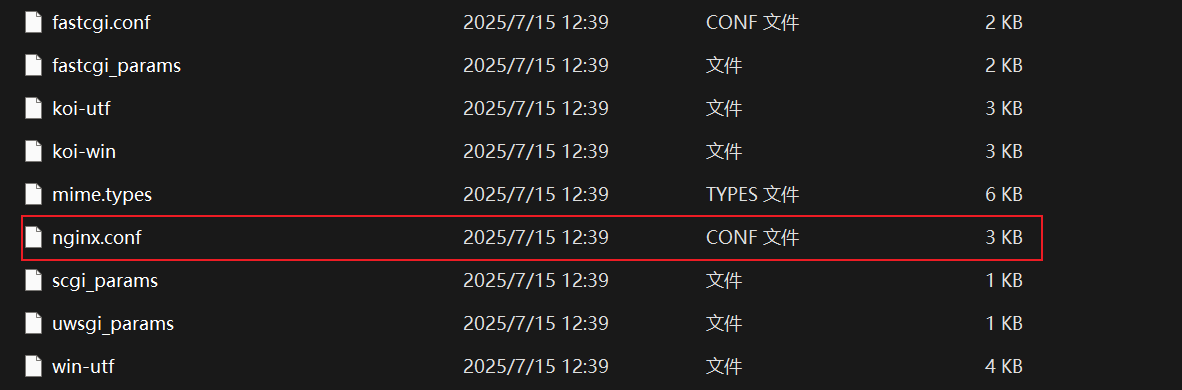This screenshot has width=1182, height=390.
Task: Select the win-utf file name
Action: coord(83,367)
